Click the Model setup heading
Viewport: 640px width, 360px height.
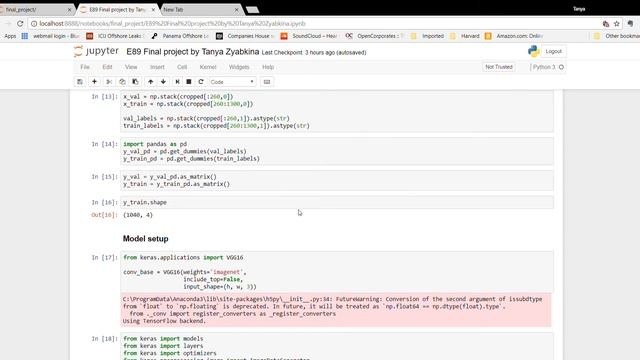point(145,239)
